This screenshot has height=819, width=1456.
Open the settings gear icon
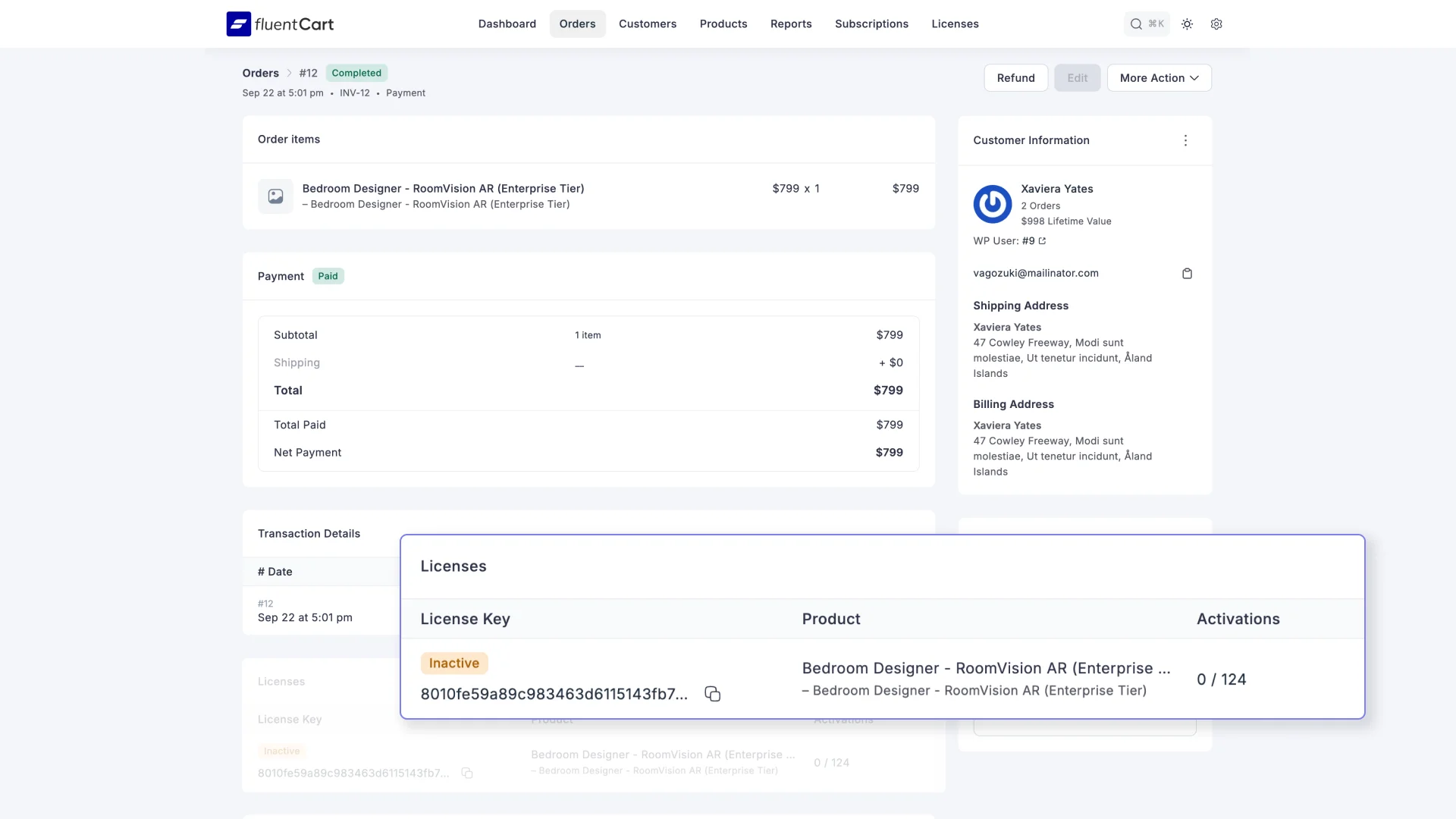(1216, 24)
